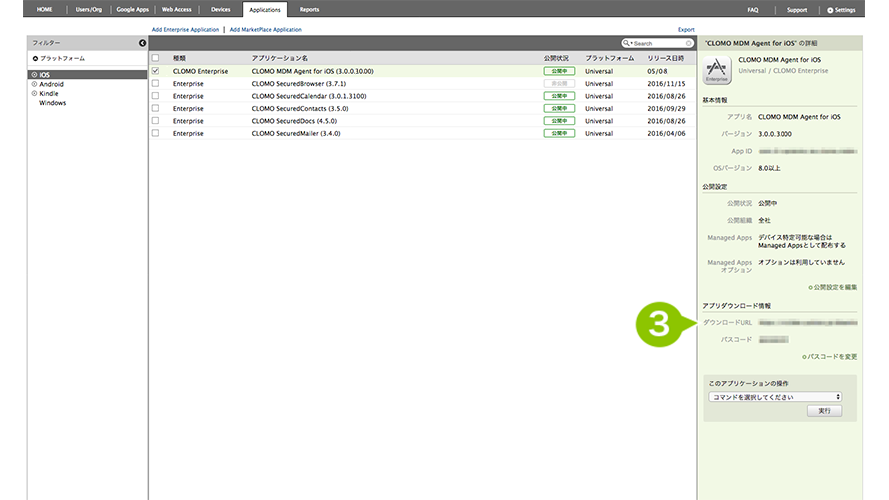Click the 公開設定を編集 link

(833, 287)
